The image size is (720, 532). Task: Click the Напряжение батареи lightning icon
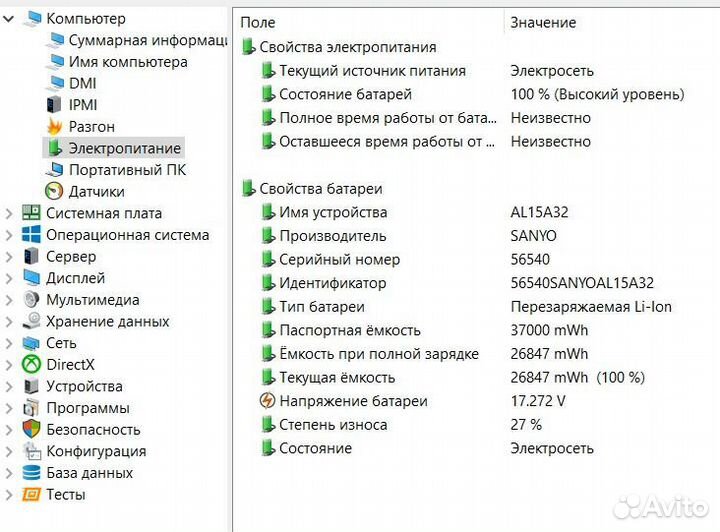tap(267, 401)
